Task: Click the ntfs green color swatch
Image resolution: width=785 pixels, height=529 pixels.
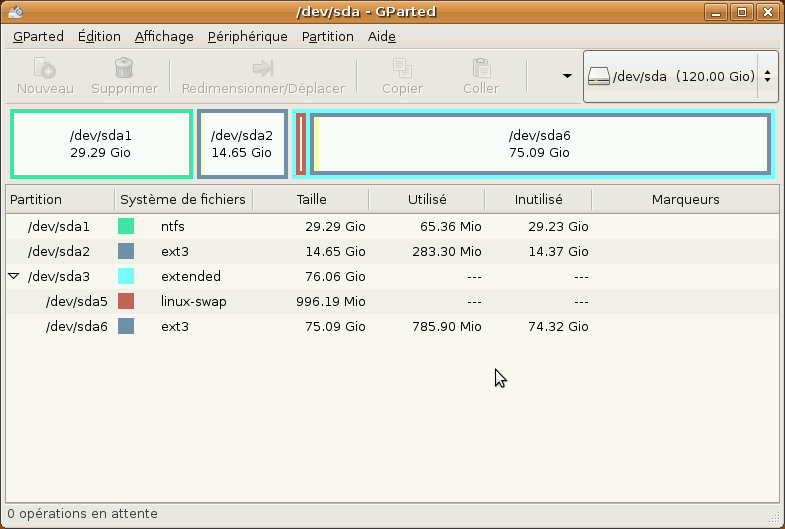Action: pos(126,226)
